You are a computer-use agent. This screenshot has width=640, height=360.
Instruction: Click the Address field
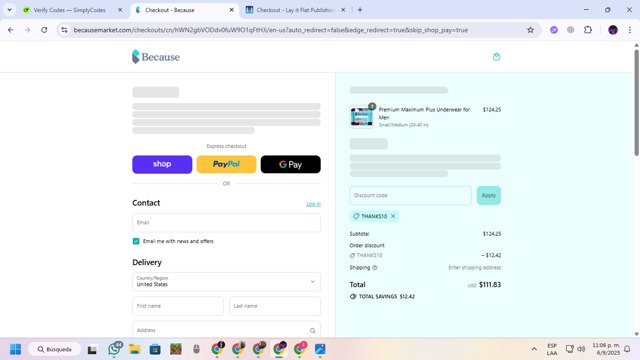pos(226,330)
